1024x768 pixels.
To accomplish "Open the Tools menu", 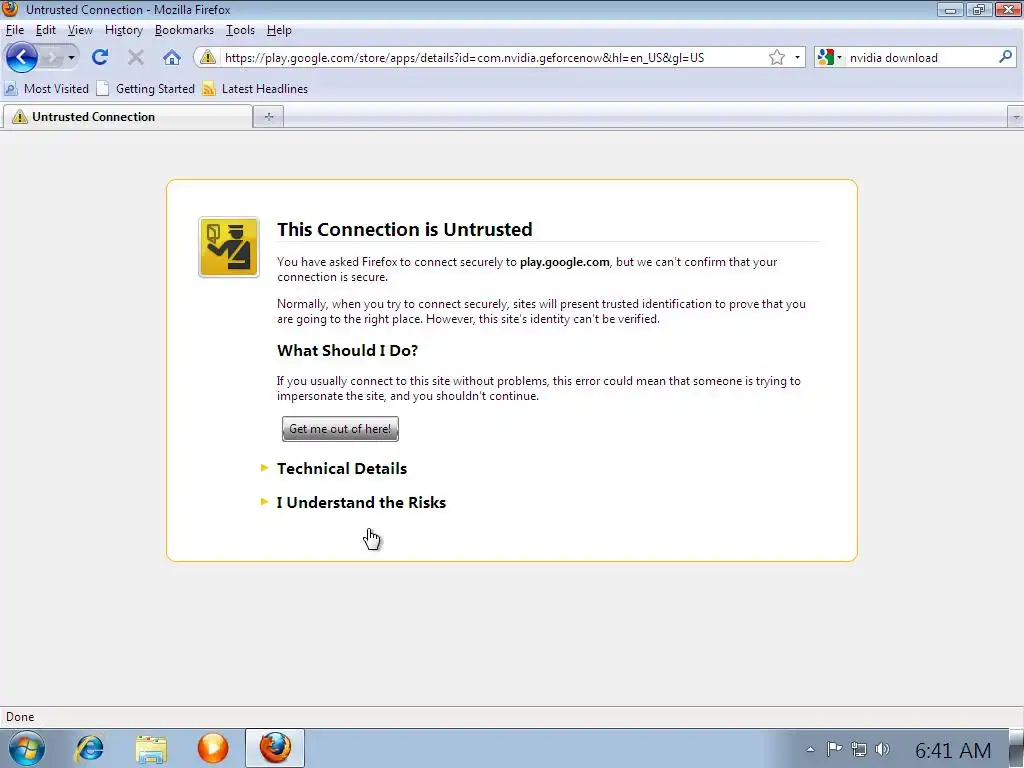I will (240, 30).
